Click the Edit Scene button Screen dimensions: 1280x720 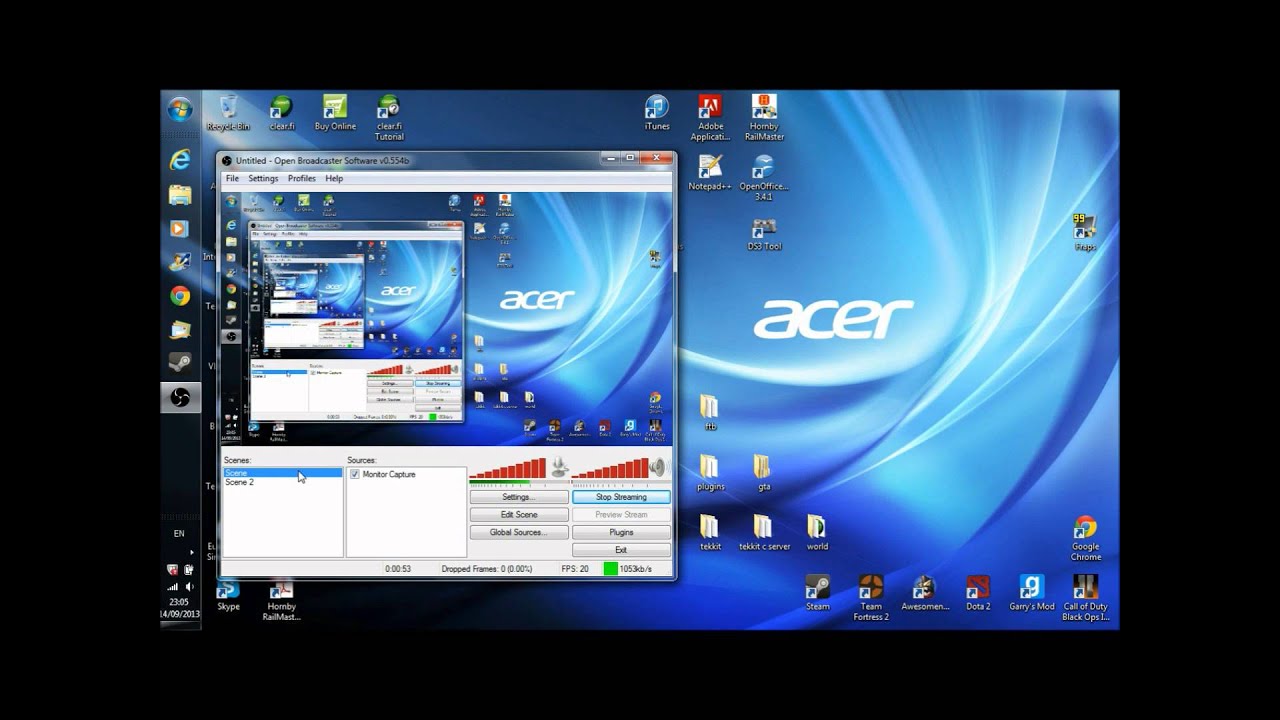[x=518, y=515]
